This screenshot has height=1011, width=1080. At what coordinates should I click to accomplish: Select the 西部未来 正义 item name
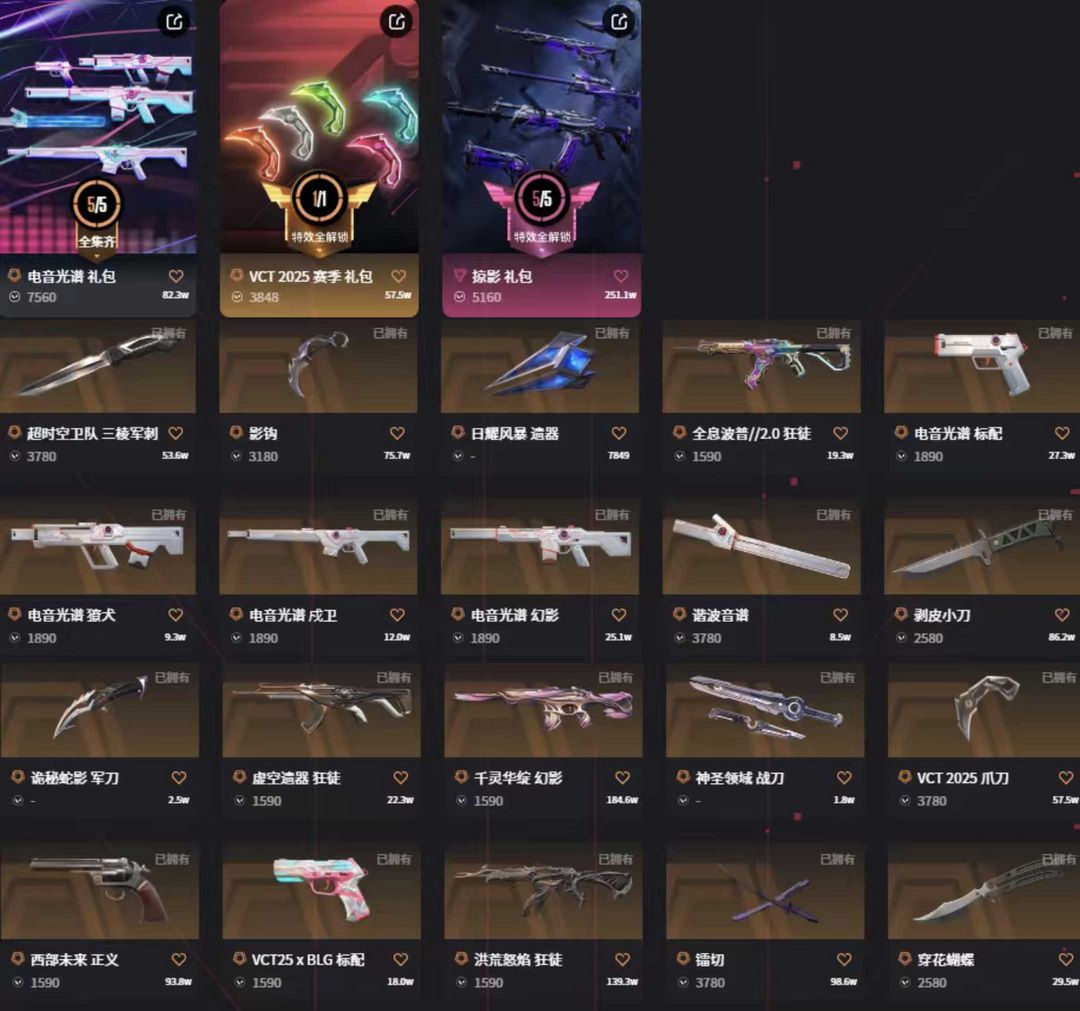(x=74, y=959)
